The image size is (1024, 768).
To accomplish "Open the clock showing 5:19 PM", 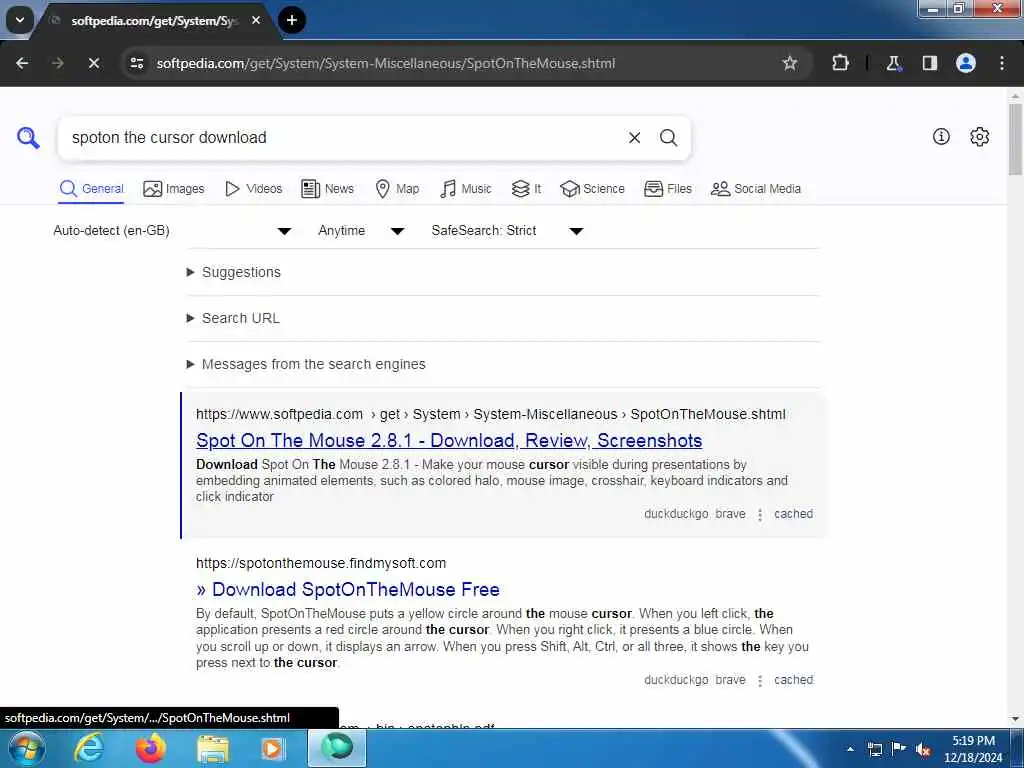I will (x=972, y=749).
